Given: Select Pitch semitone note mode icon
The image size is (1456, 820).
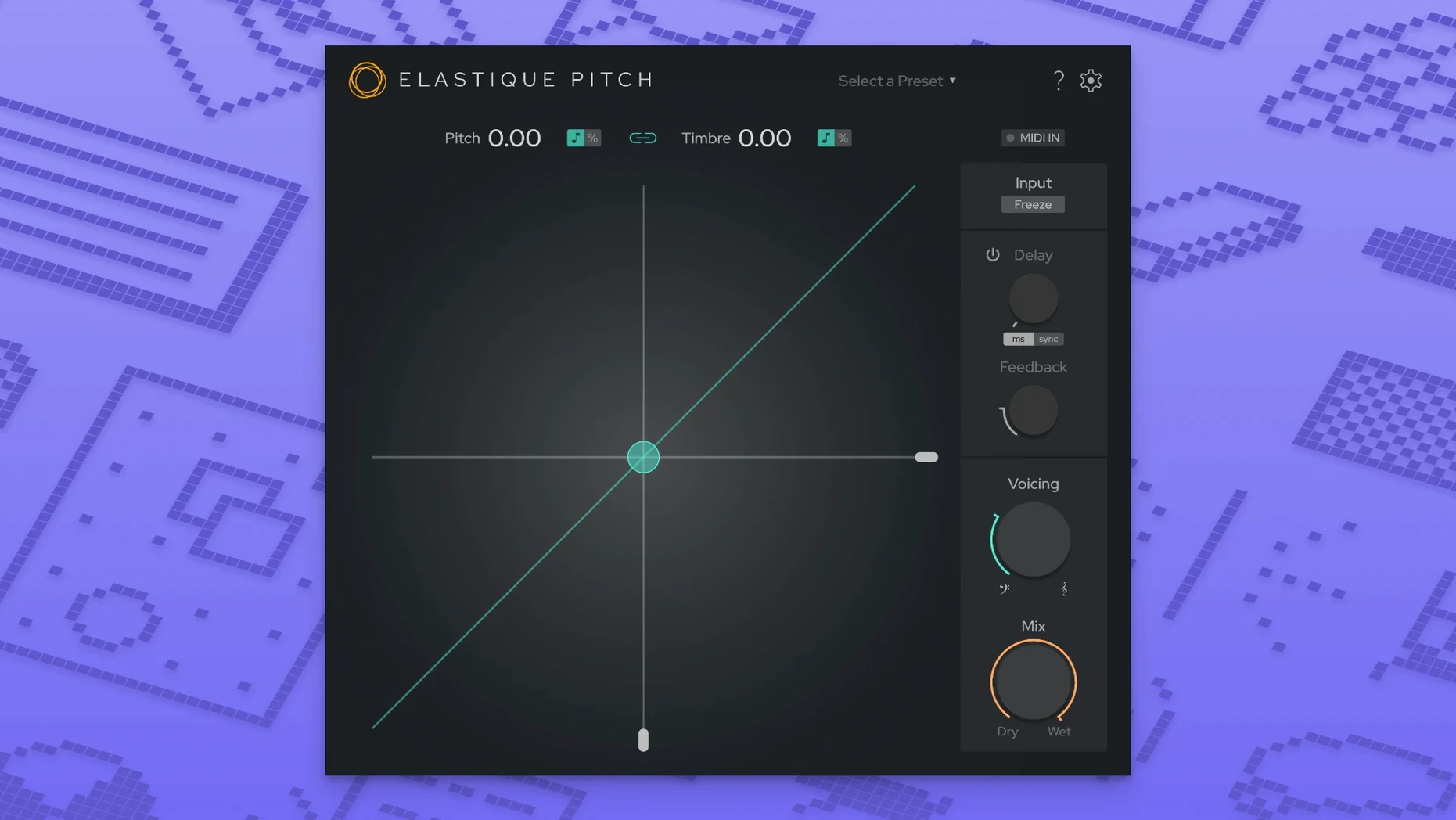Looking at the screenshot, I should [576, 138].
